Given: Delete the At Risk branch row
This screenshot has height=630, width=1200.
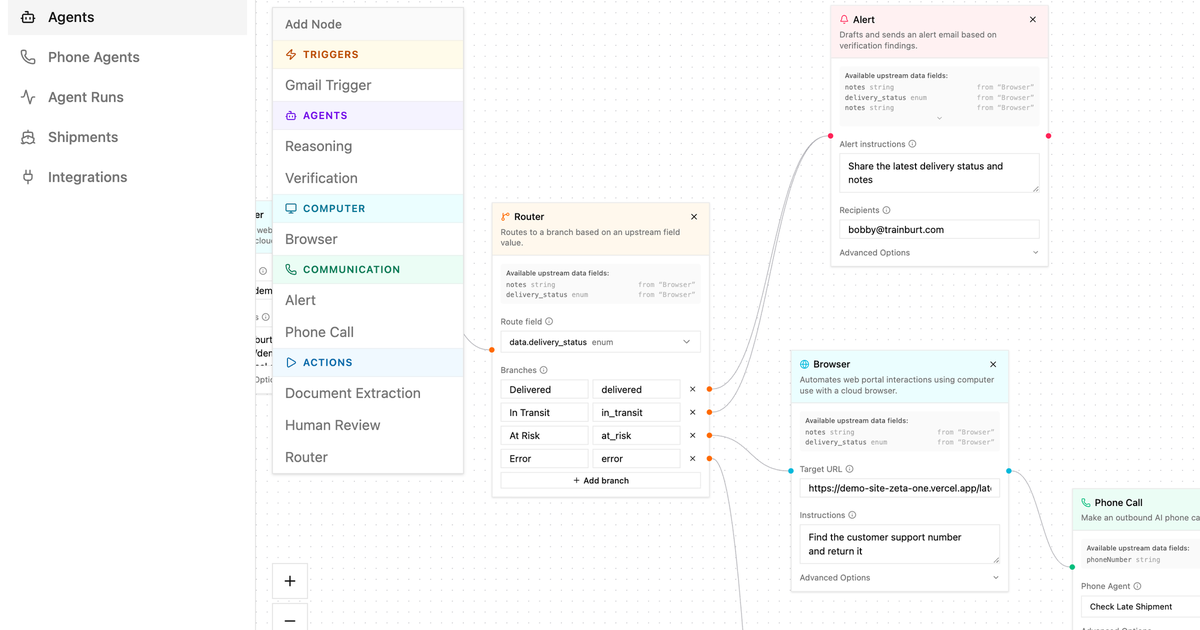Looking at the screenshot, I should [692, 435].
